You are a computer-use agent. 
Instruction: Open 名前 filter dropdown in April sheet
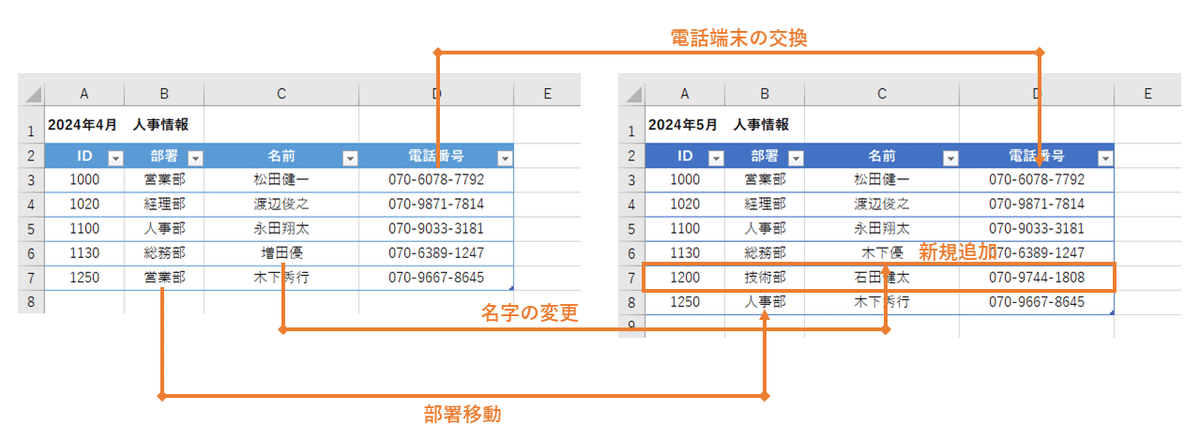coord(349,157)
